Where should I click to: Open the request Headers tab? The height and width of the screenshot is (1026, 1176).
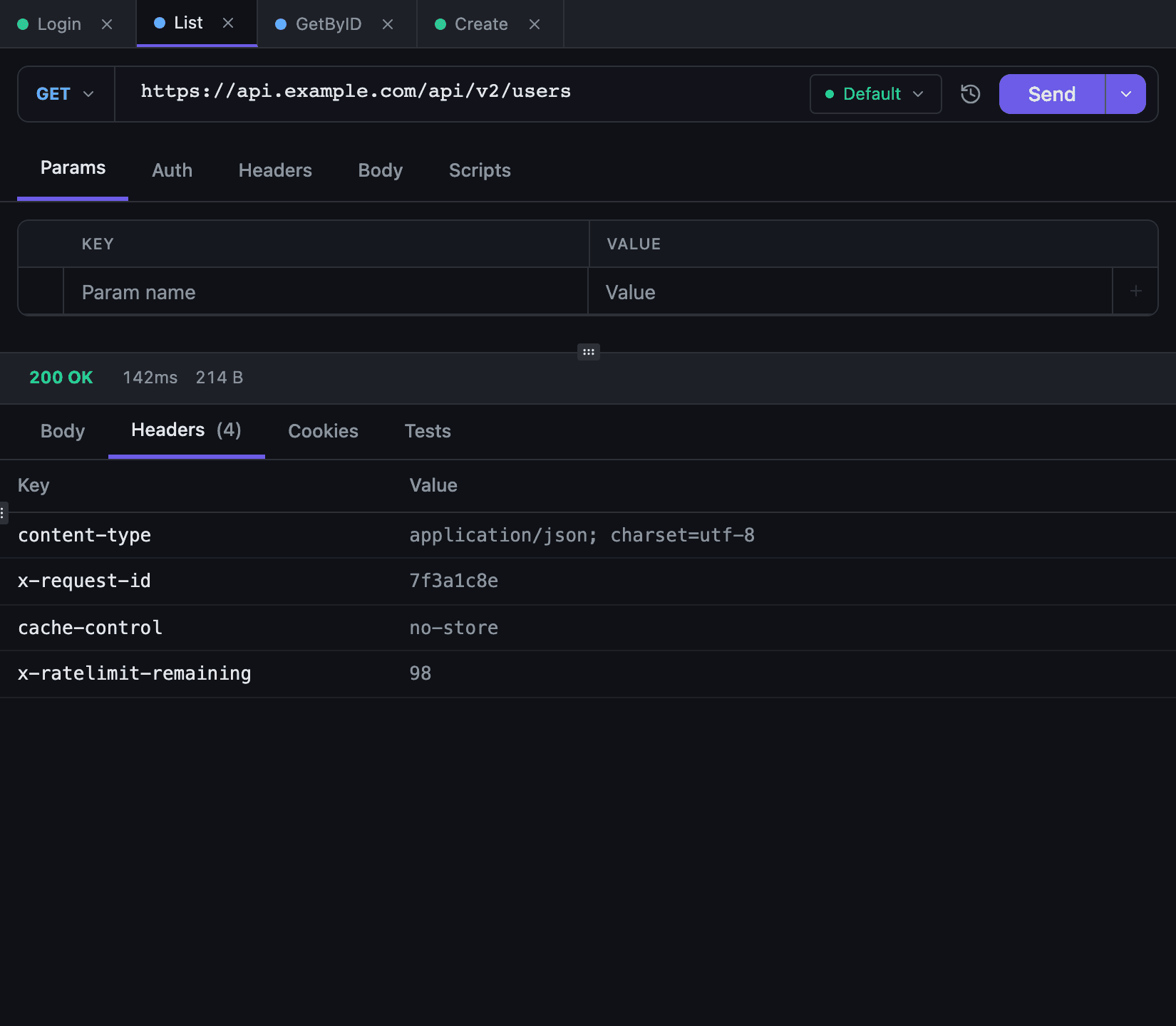click(x=275, y=170)
